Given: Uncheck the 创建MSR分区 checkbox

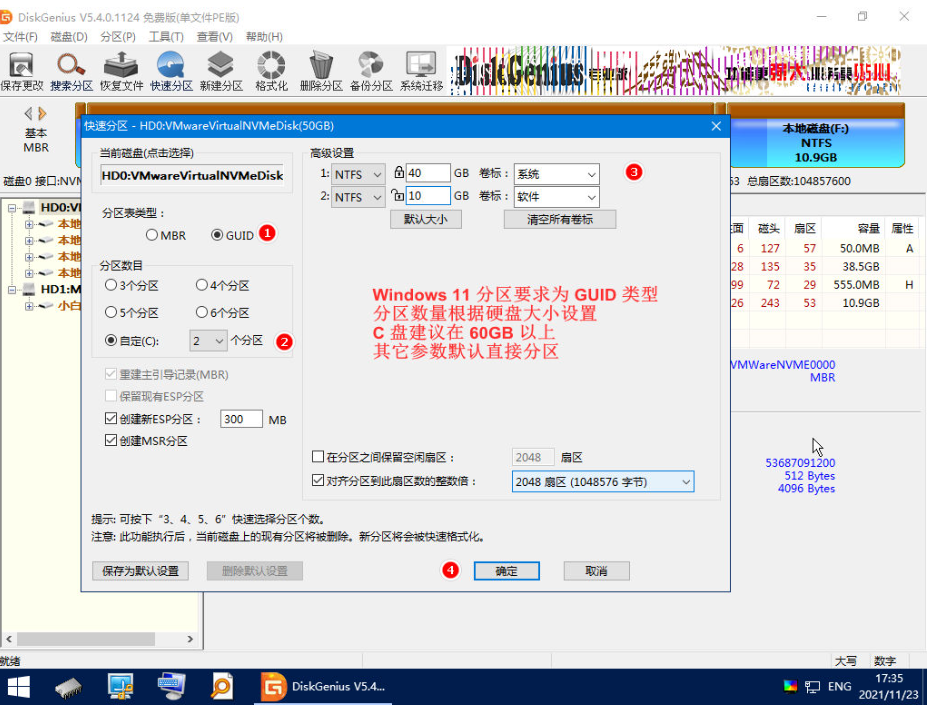Looking at the screenshot, I should pos(111,441).
